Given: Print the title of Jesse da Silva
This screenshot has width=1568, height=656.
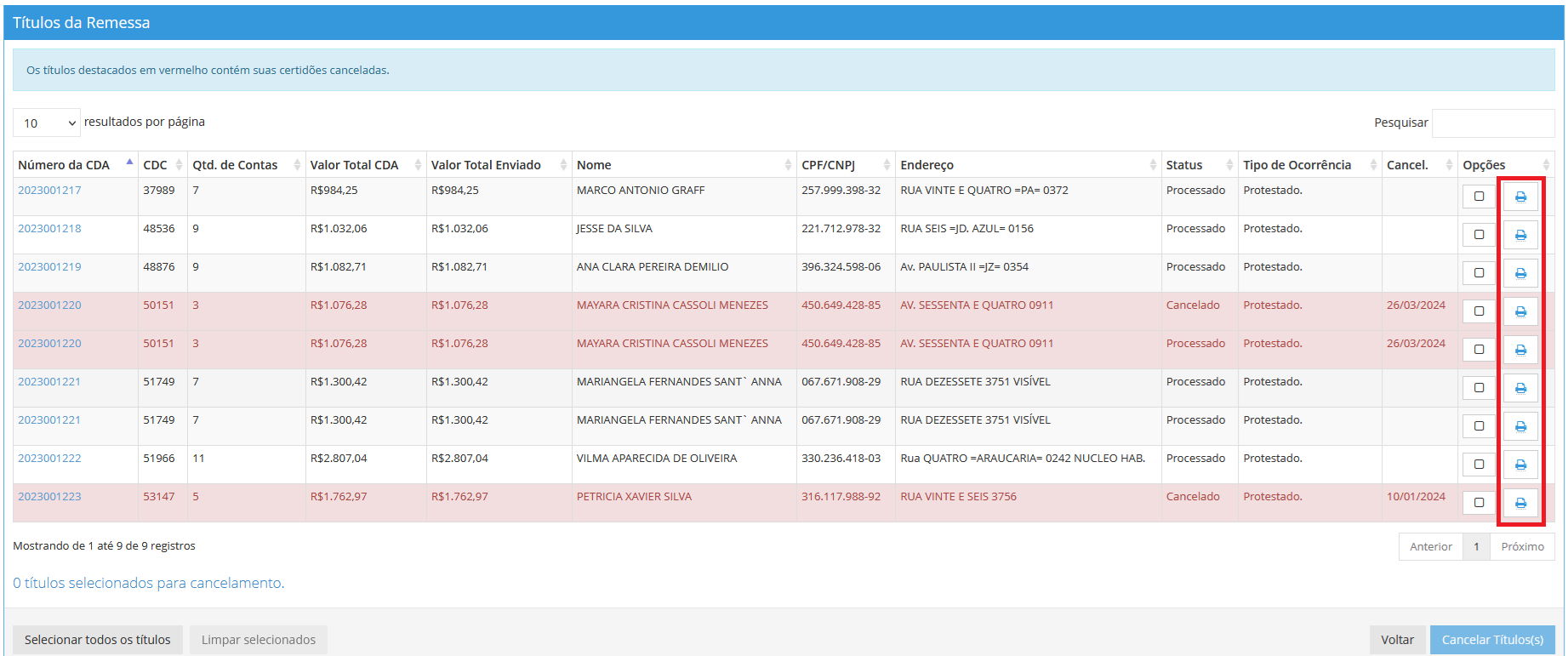Looking at the screenshot, I should pos(1520,235).
